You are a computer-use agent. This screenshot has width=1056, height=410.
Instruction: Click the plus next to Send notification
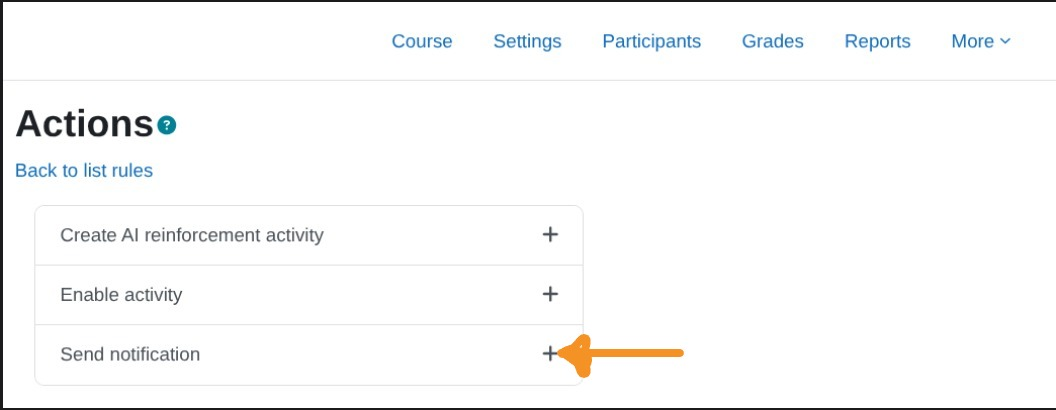549,353
